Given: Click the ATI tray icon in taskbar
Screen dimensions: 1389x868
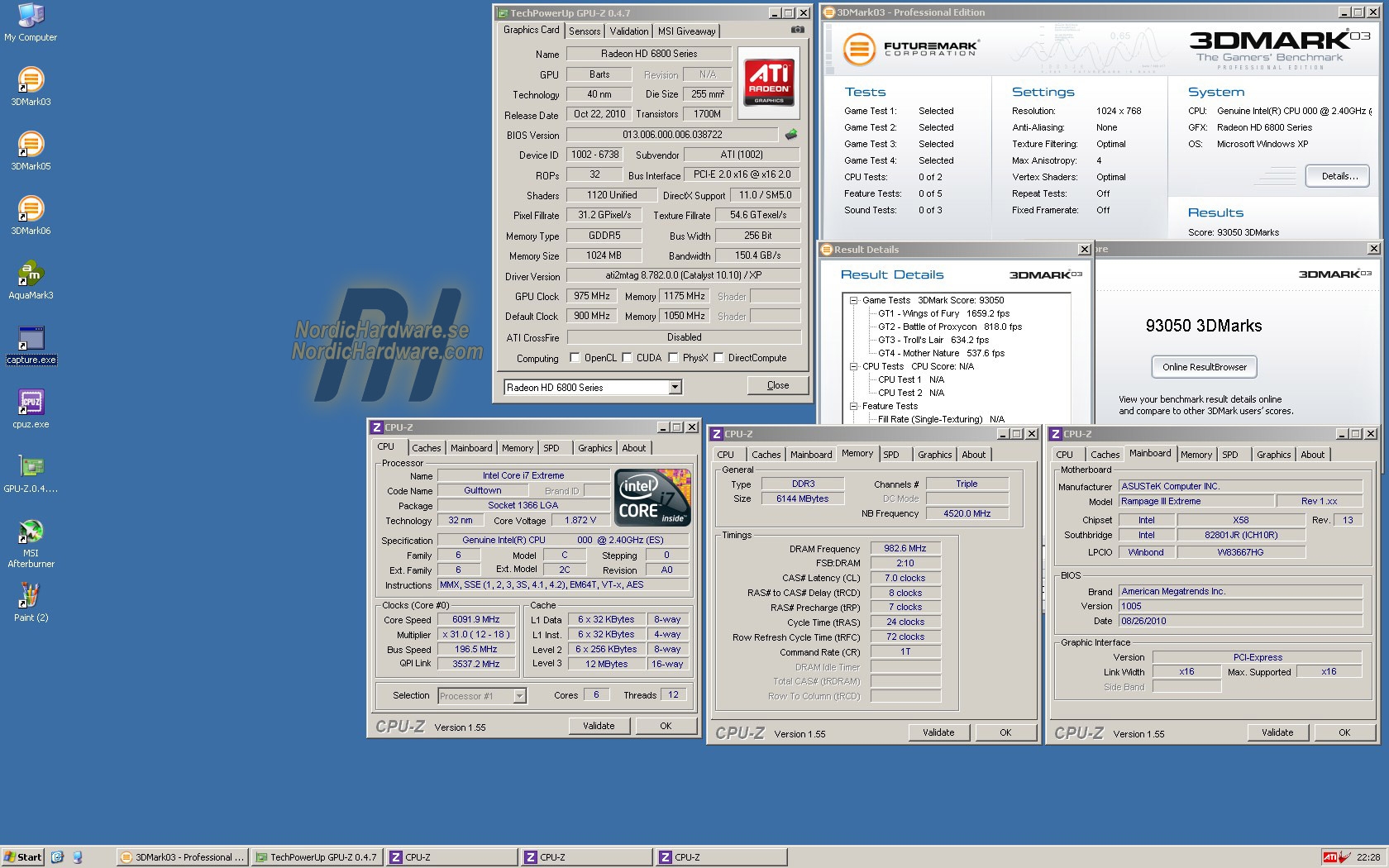Looking at the screenshot, I should click(x=1329, y=857).
